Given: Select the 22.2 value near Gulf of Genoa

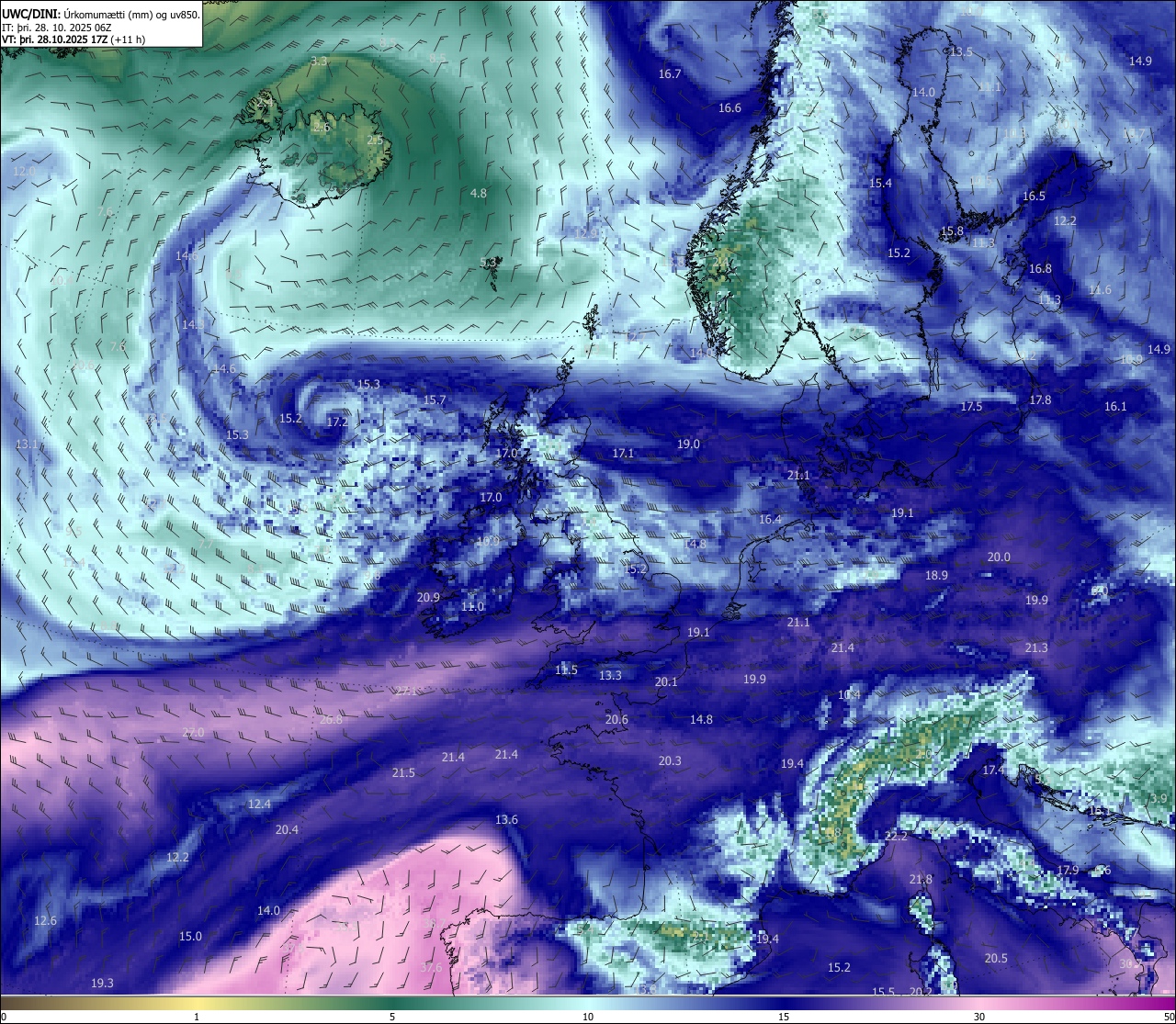Looking at the screenshot, I should 896,837.
